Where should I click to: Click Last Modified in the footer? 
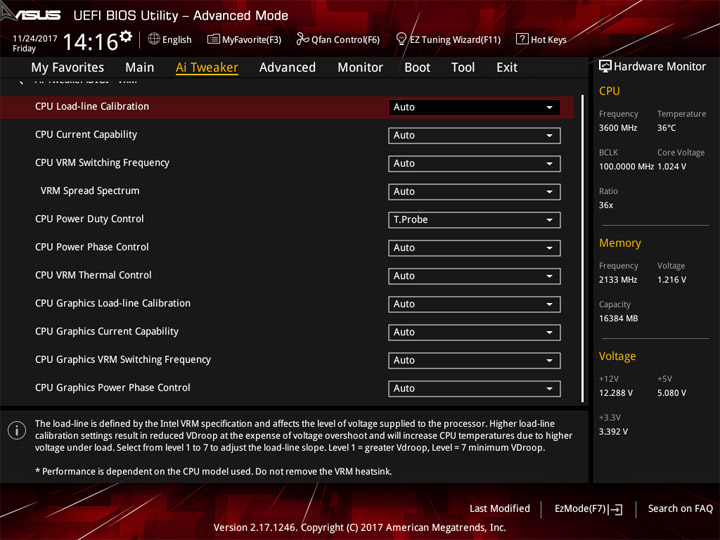[500, 508]
